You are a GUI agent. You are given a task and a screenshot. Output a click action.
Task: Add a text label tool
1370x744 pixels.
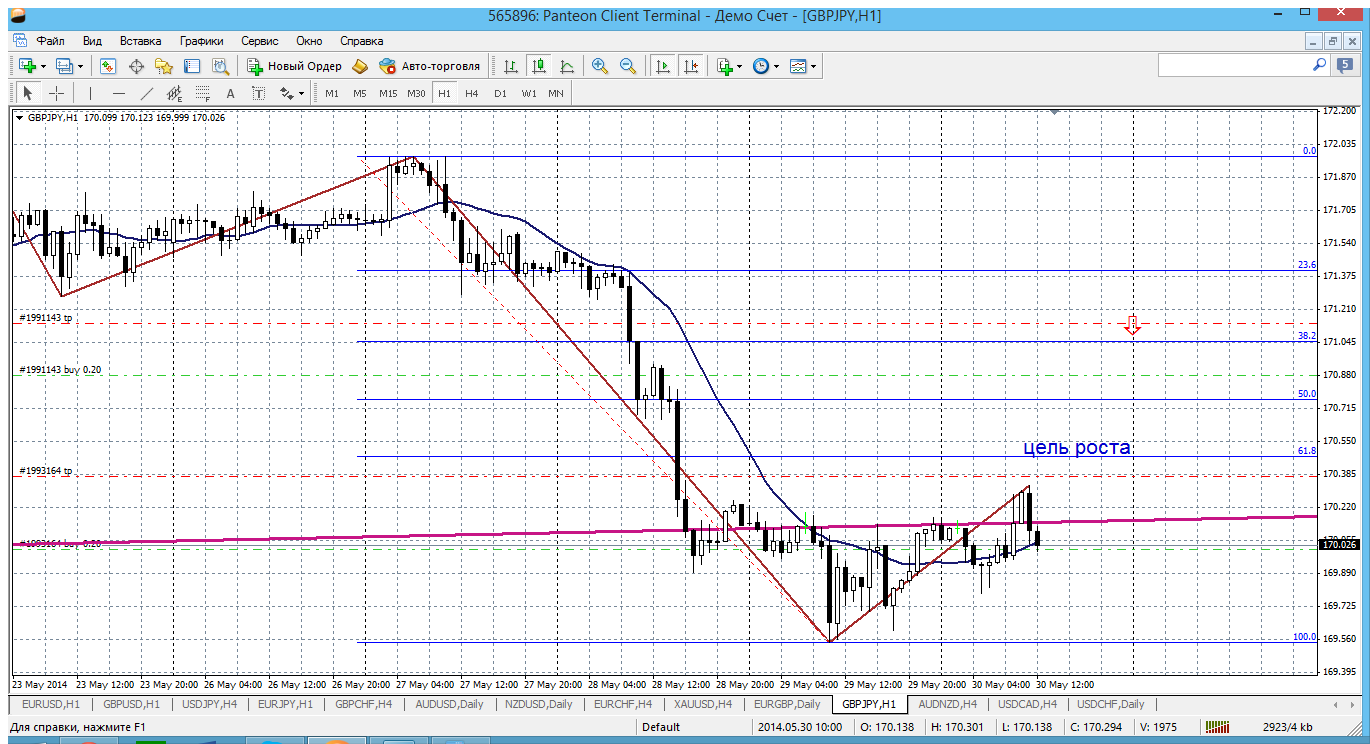(230, 93)
